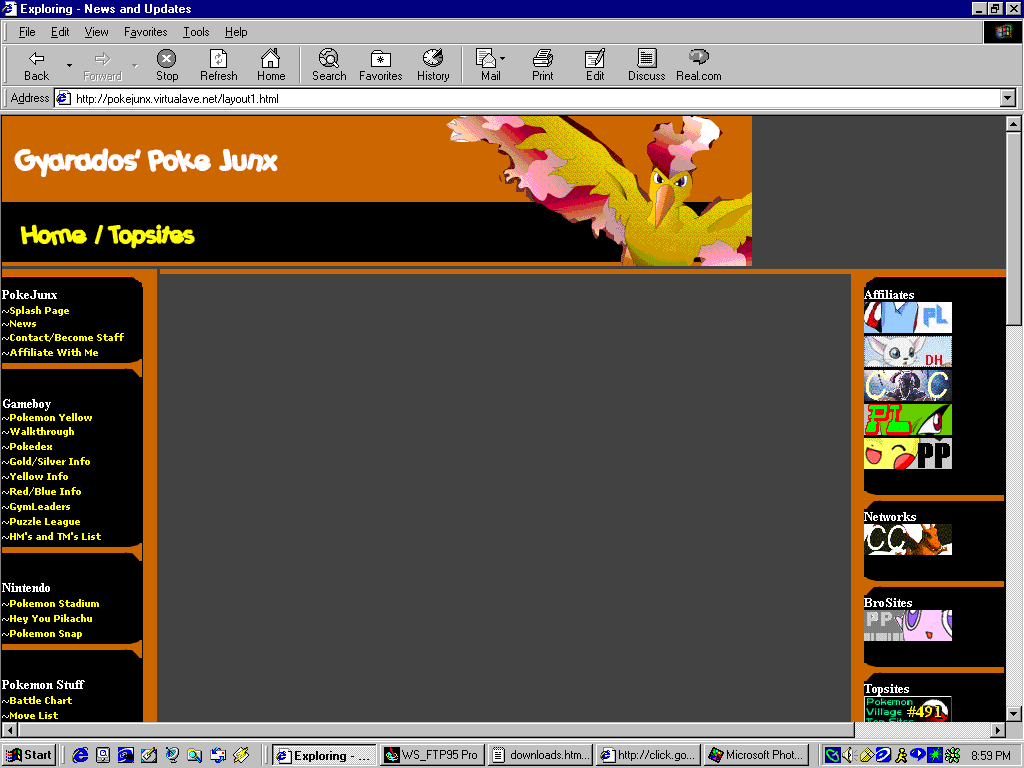Open the Favorites menu
Image resolution: width=1024 pixels, height=768 pixels.
(x=145, y=32)
